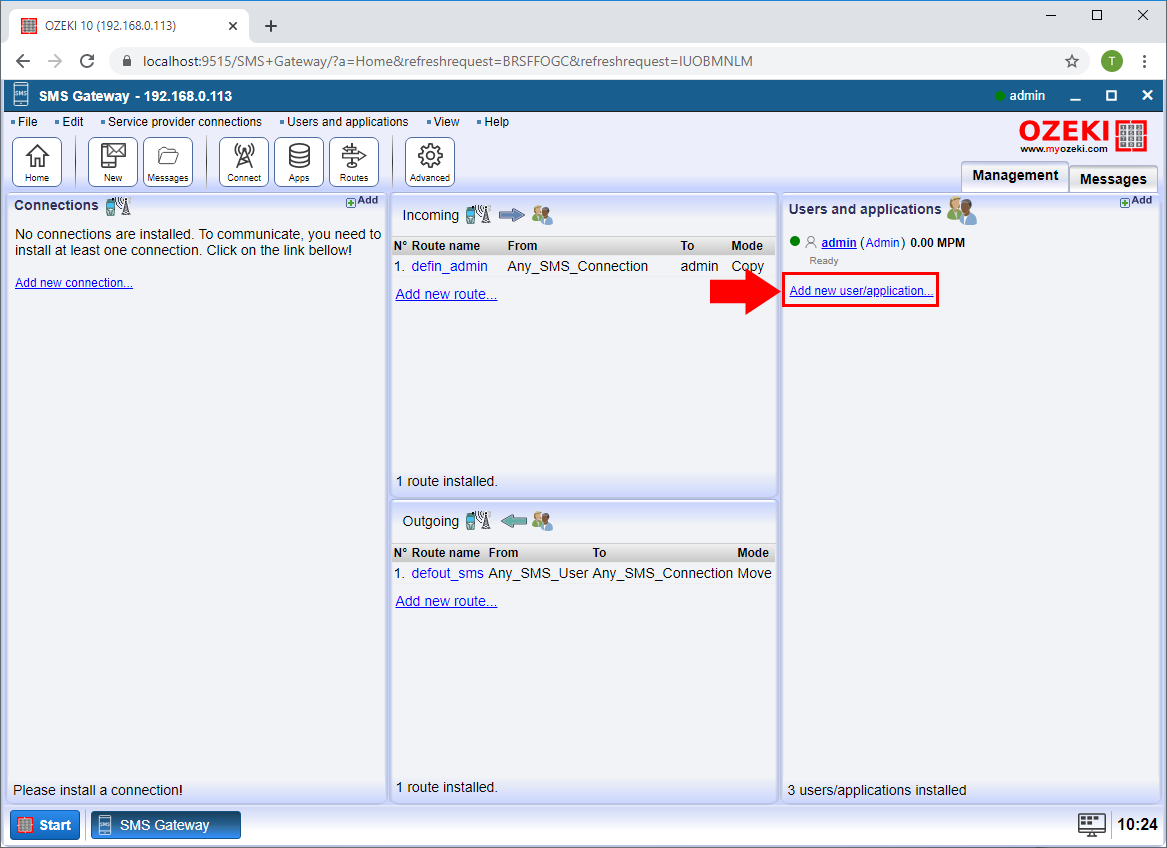
Task: Open the Chrome three-dot menu
Action: pyautogui.click(x=1145, y=61)
